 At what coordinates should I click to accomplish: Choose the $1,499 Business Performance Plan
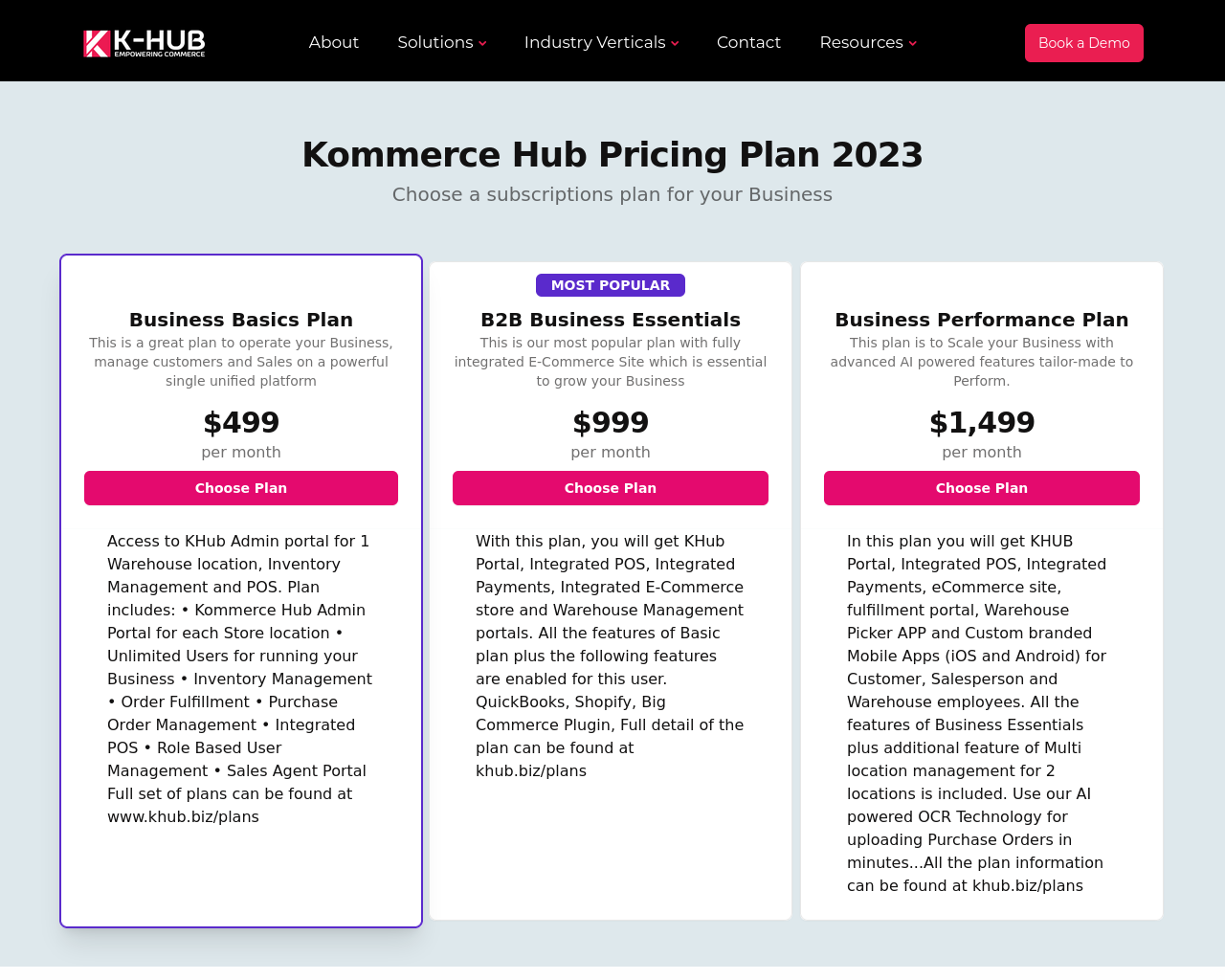tap(982, 488)
